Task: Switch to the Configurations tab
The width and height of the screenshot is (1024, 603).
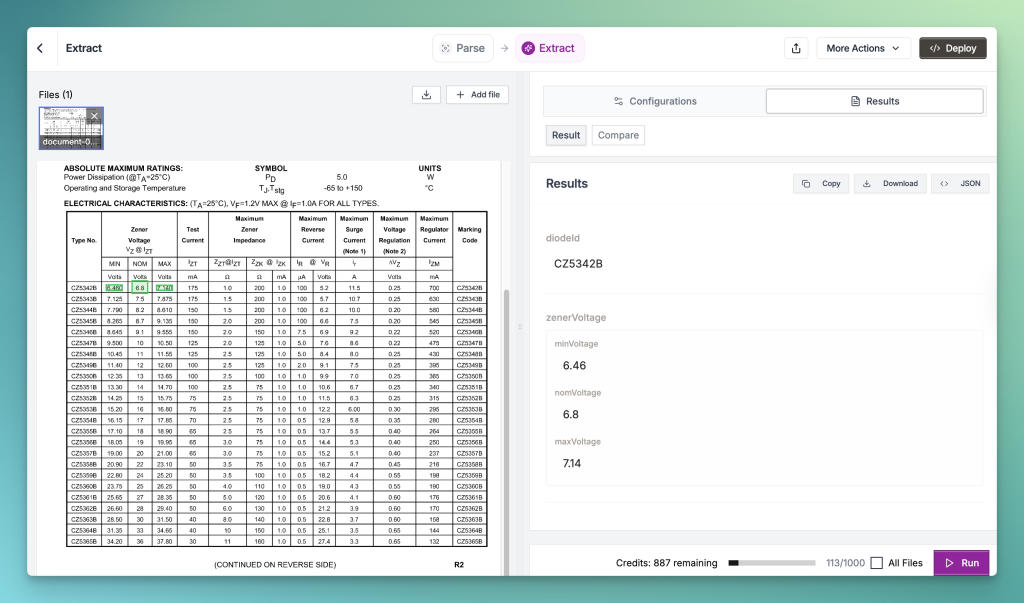Action: click(655, 101)
